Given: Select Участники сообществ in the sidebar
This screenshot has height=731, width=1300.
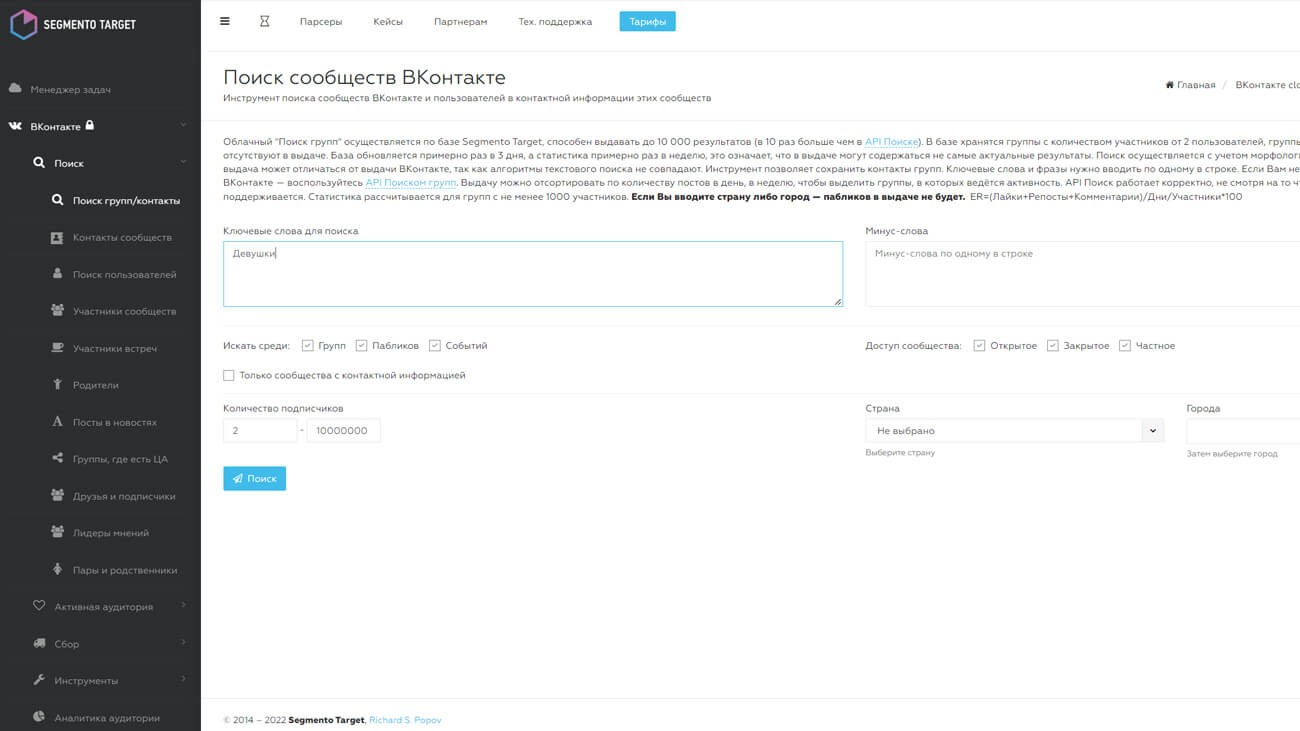Looking at the screenshot, I should 124,312.
